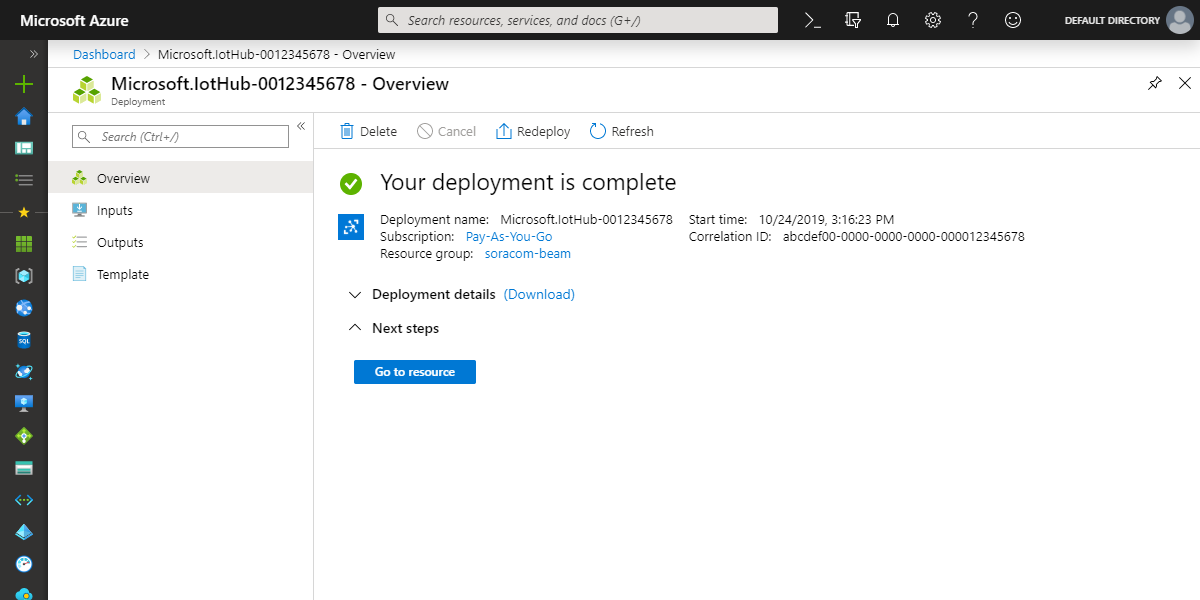Screen dimensions: 1200x600
Task: Click the Go to resource button
Action: coord(414,372)
